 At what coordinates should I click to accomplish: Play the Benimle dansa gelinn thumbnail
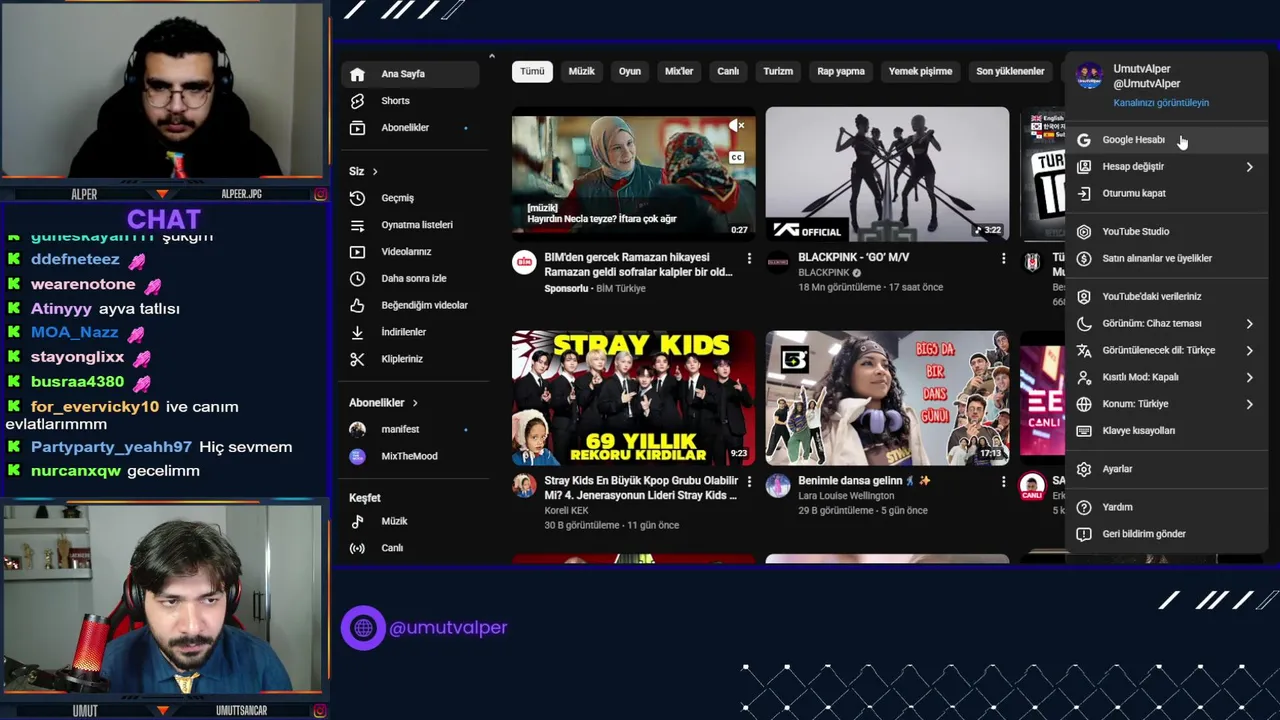887,398
